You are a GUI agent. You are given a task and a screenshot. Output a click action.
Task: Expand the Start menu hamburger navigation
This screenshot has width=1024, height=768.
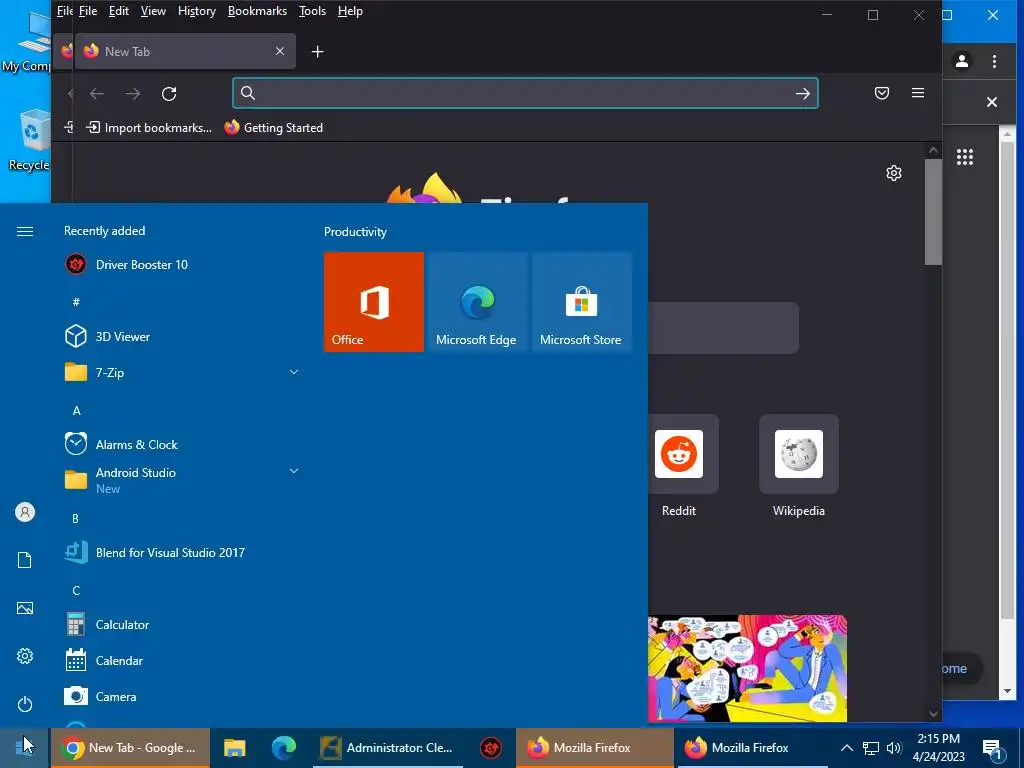coord(25,231)
